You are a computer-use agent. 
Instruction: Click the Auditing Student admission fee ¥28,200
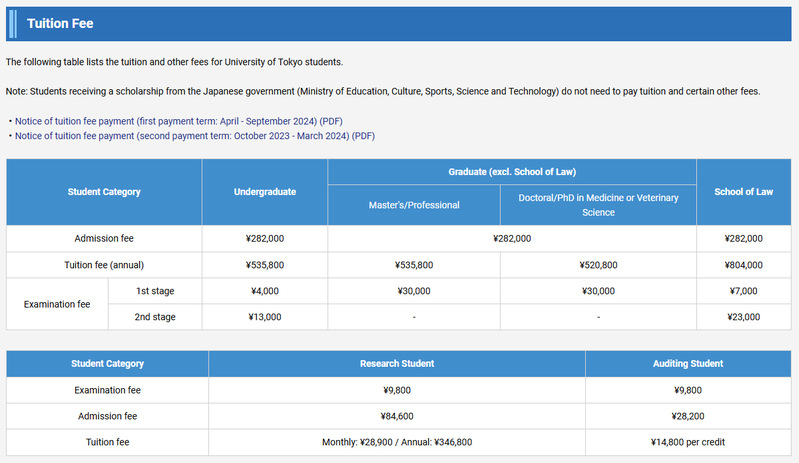[x=688, y=416]
